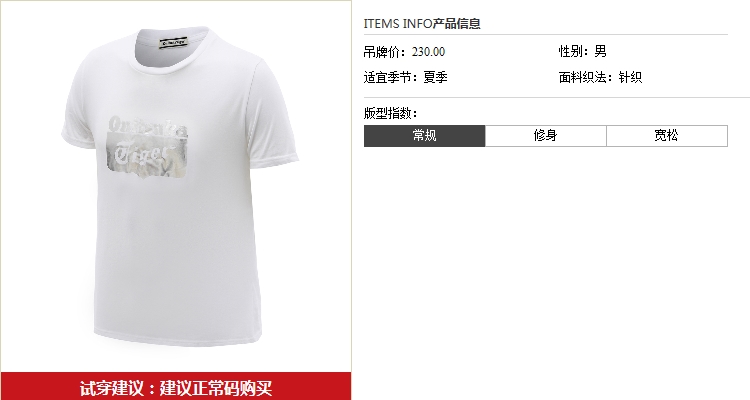The image size is (750, 400).
Task: Click the 男 gender value
Action: tap(600, 51)
